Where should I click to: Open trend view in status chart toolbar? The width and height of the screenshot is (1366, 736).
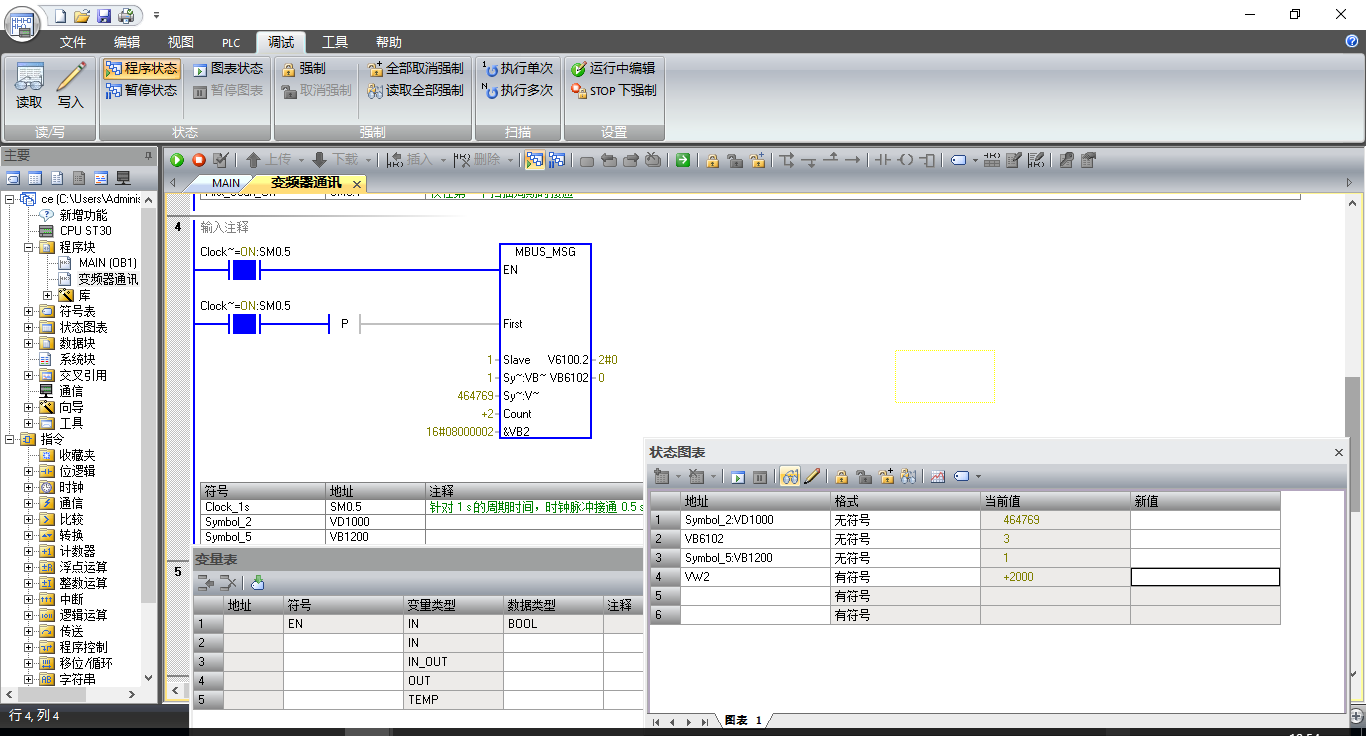937,477
